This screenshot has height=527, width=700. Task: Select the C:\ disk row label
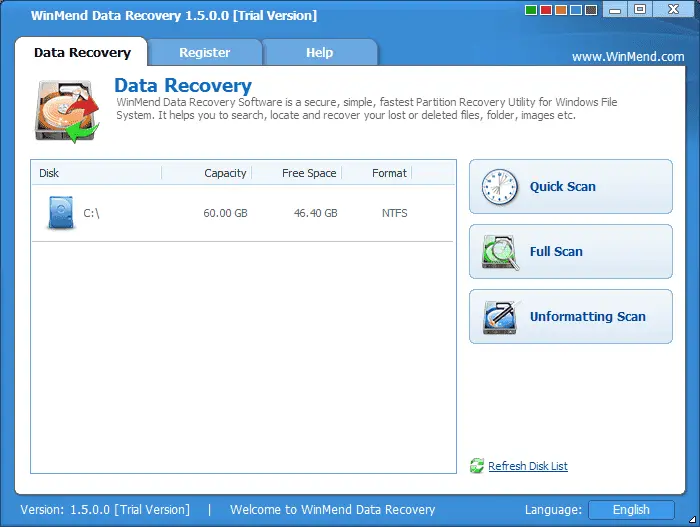[x=92, y=213]
